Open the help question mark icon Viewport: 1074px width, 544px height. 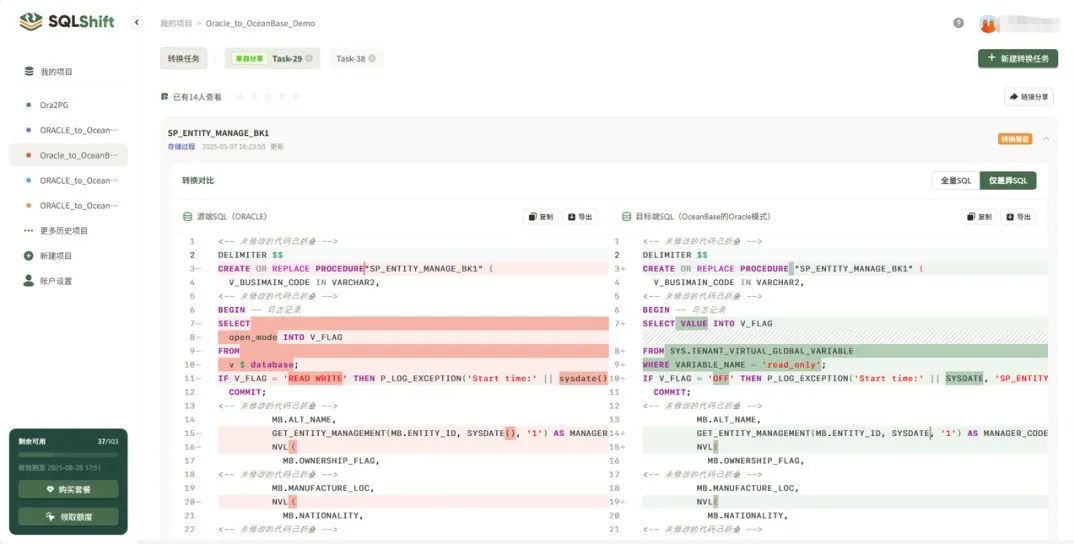coord(958,23)
